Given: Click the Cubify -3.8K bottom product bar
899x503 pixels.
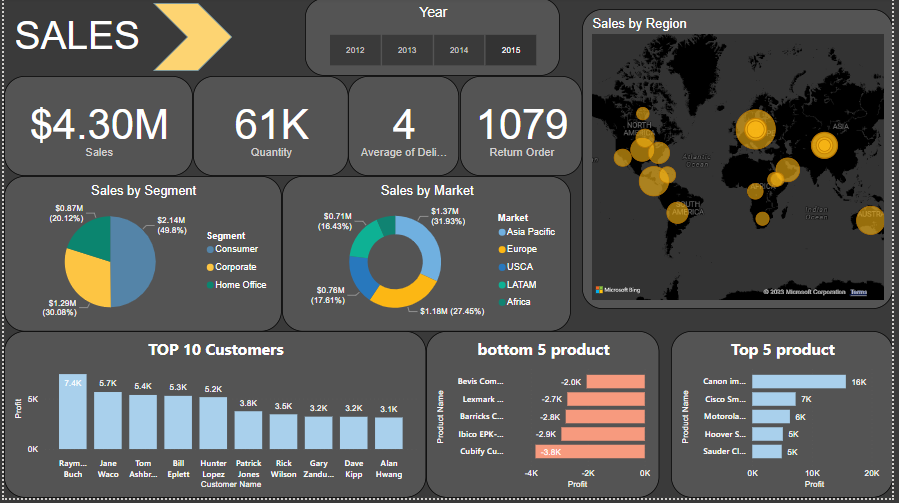Looking at the screenshot, I should [590, 452].
